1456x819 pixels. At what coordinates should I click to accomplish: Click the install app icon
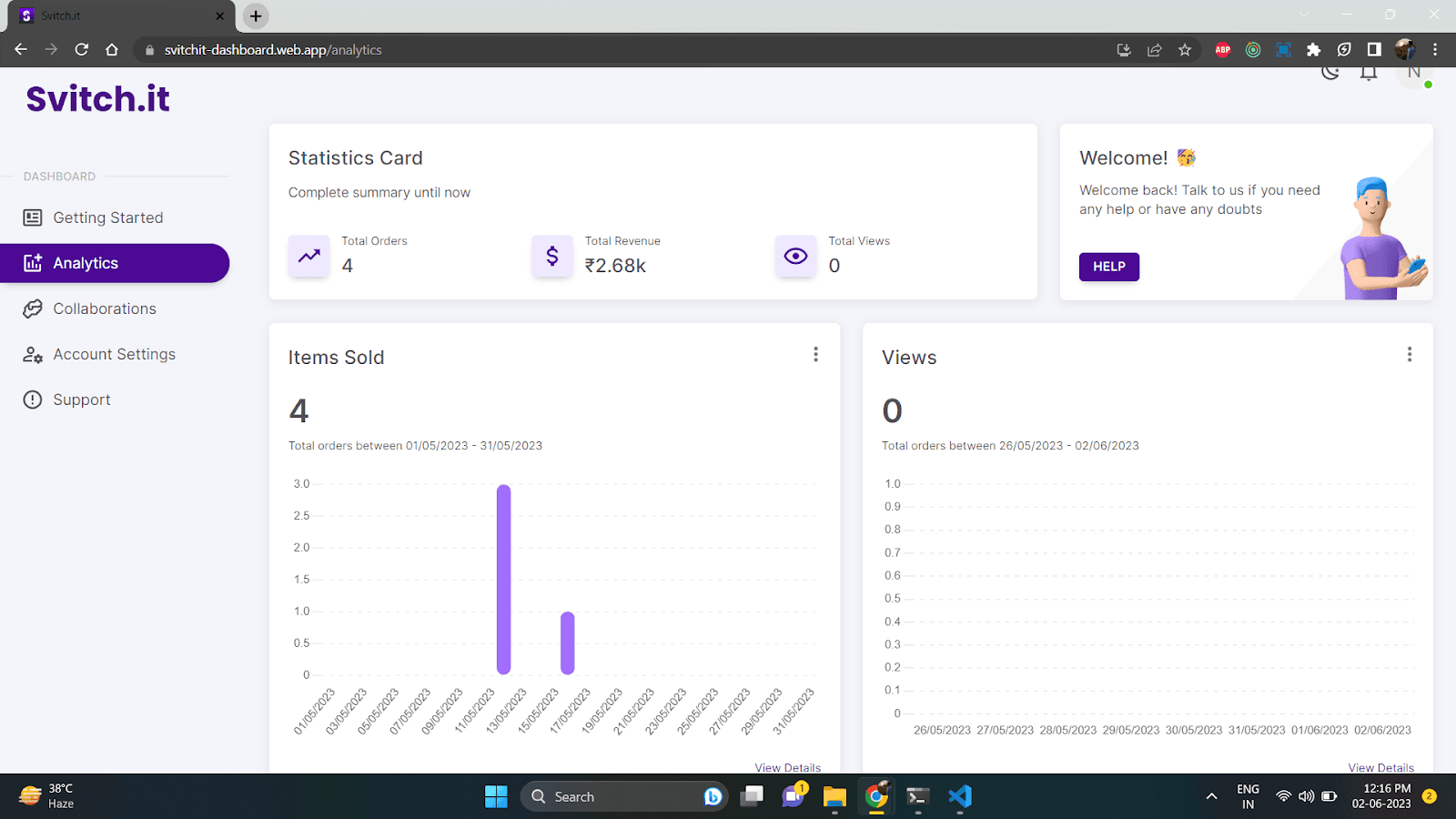1124,50
